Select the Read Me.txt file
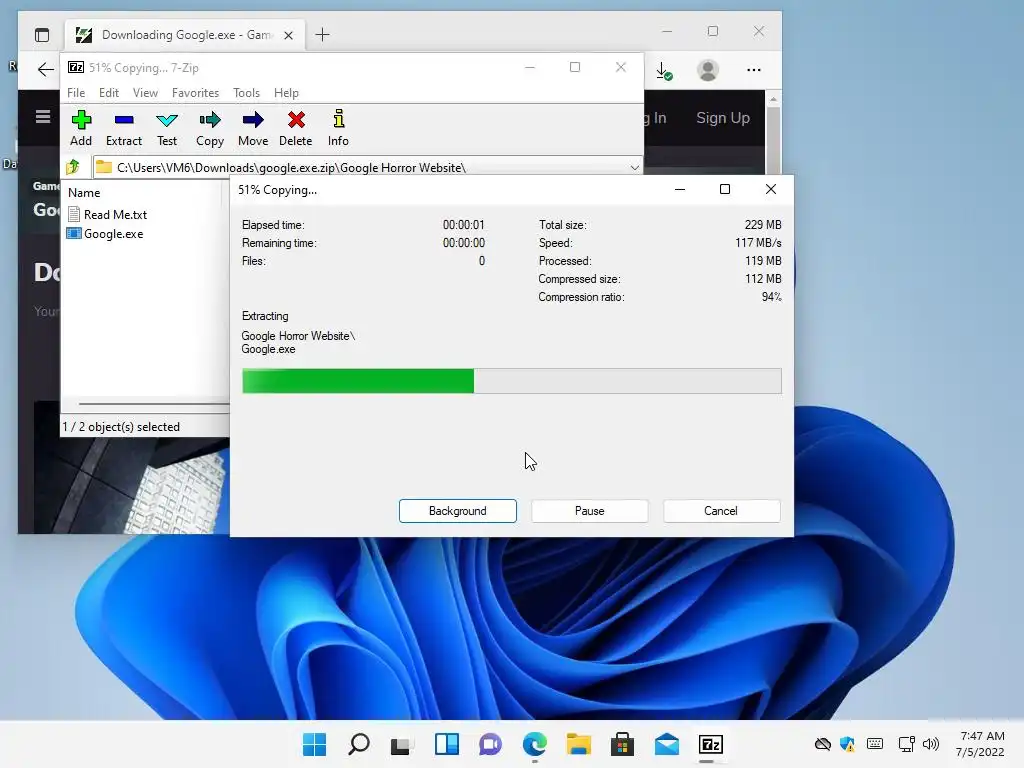The height and width of the screenshot is (768, 1024). (x=108, y=214)
